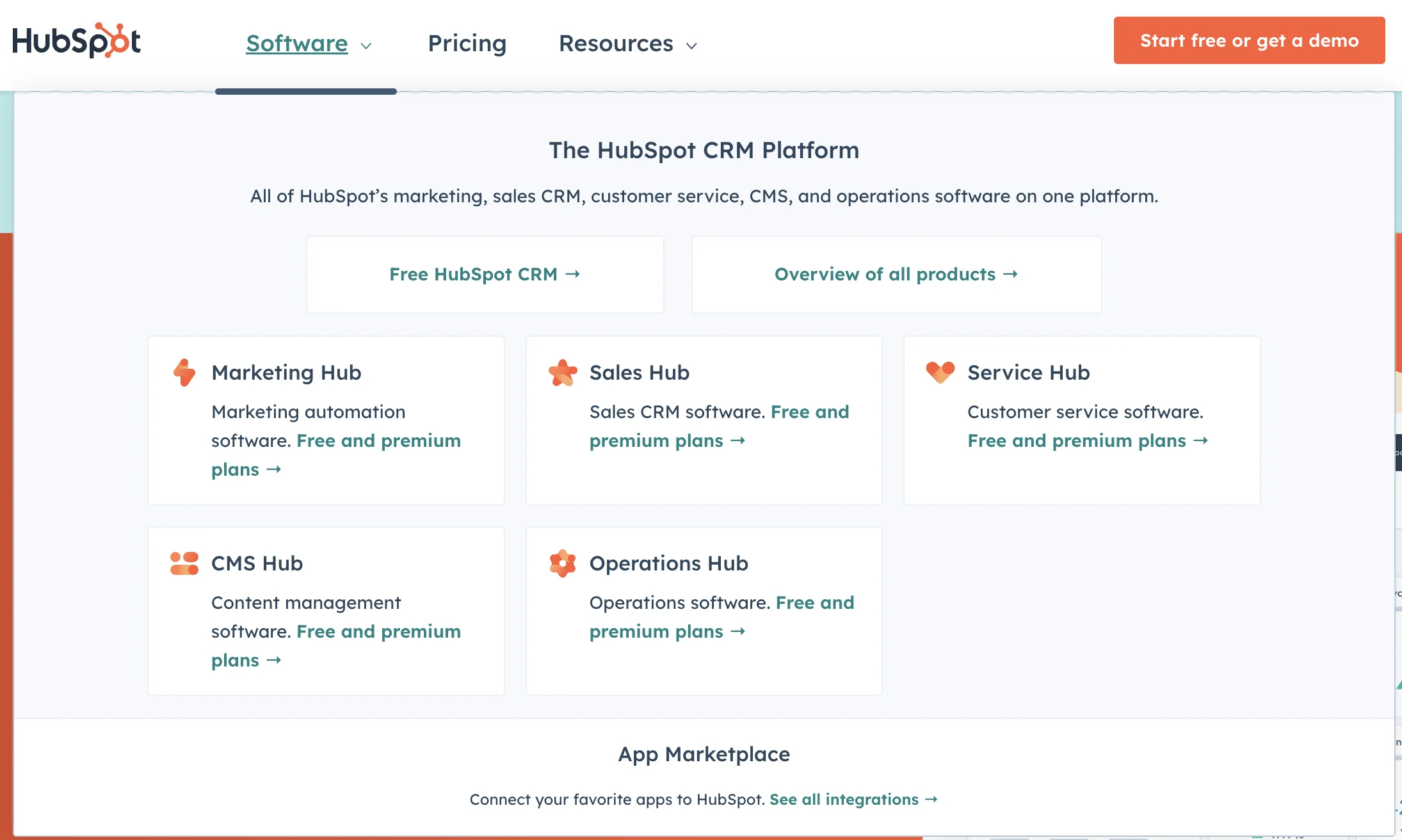Click the Operations Hub title
This screenshot has height=840, width=1402.
[668, 563]
